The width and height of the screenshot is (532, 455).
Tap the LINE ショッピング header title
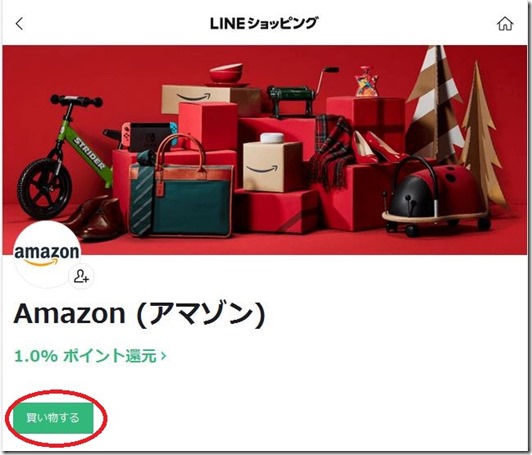[x=264, y=23]
